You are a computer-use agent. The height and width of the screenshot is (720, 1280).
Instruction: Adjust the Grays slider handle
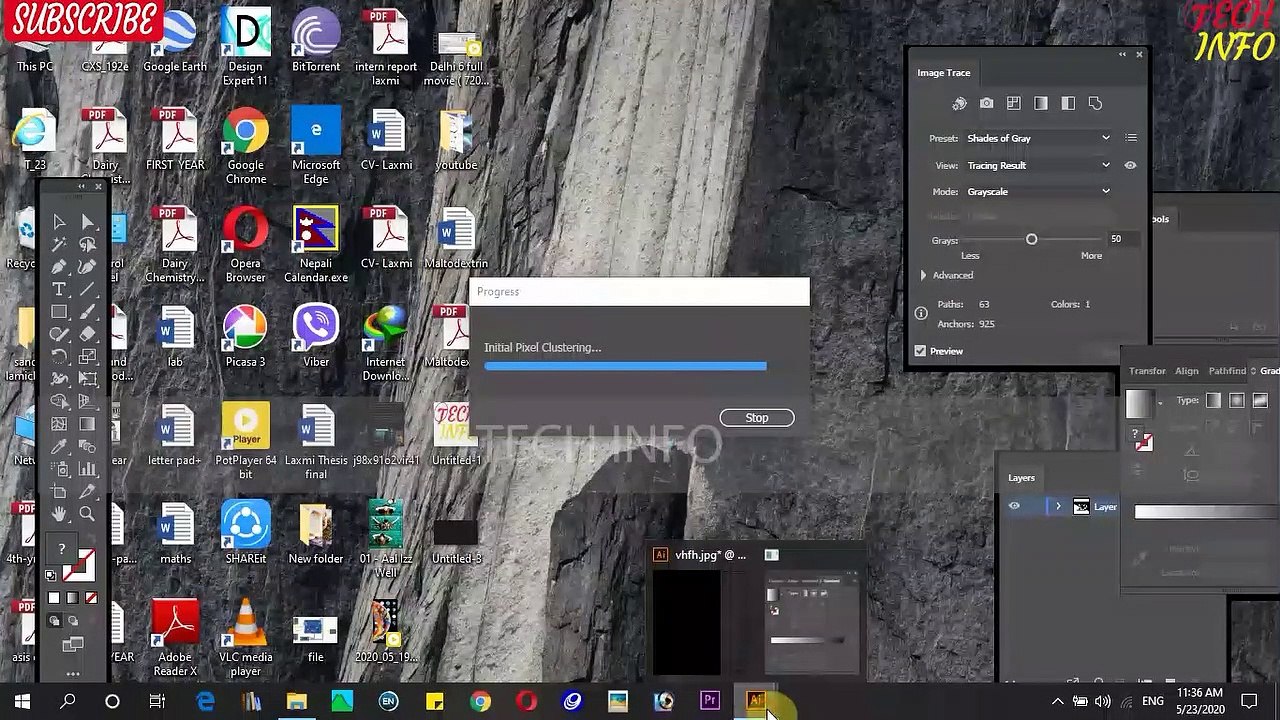click(x=1031, y=240)
